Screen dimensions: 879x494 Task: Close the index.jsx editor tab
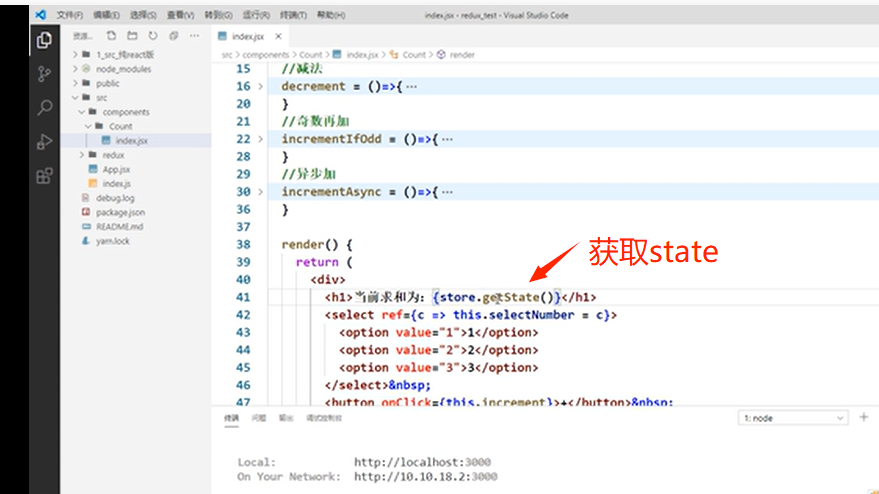278,36
